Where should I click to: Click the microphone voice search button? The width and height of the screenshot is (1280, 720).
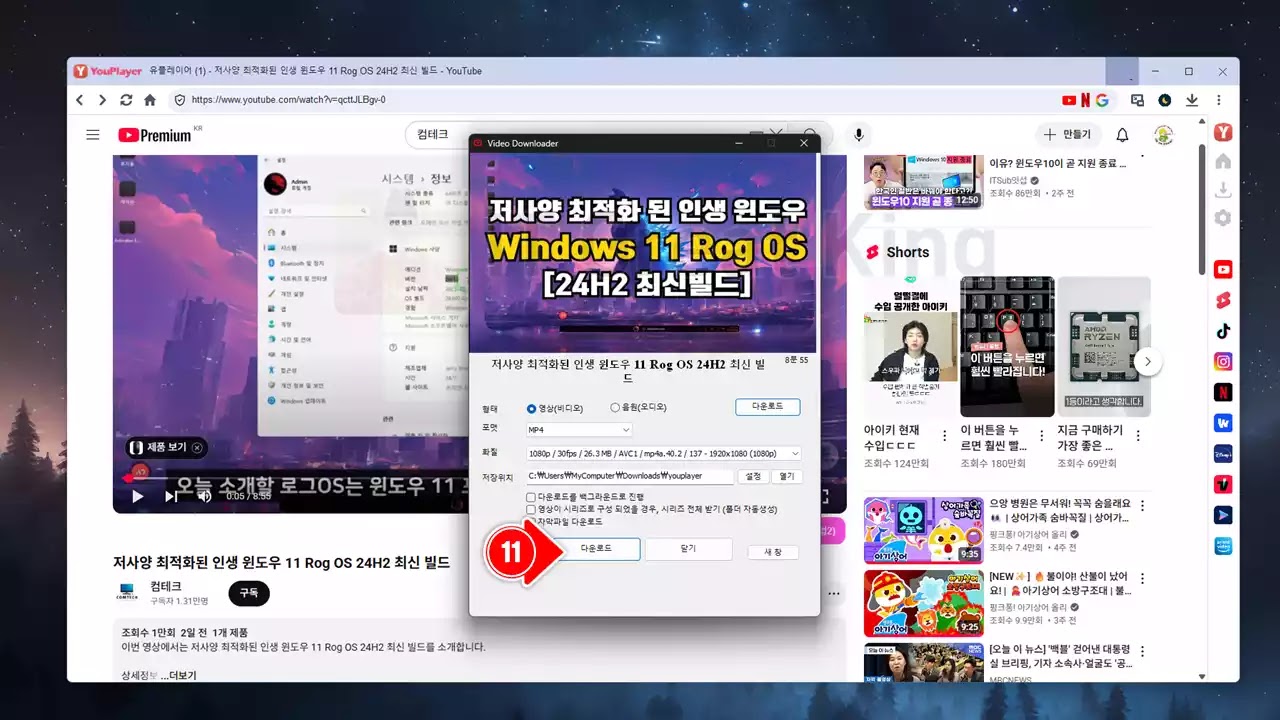pyautogui.click(x=857, y=135)
